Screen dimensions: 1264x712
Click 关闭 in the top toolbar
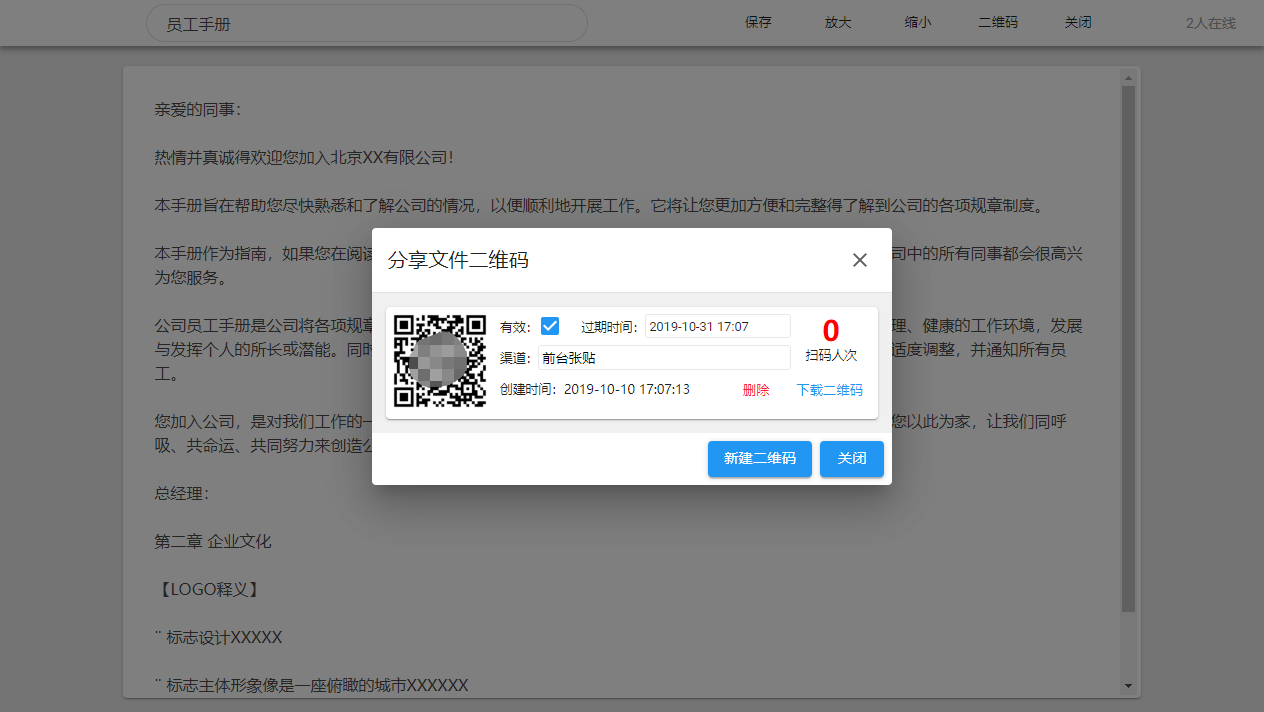pos(1077,22)
